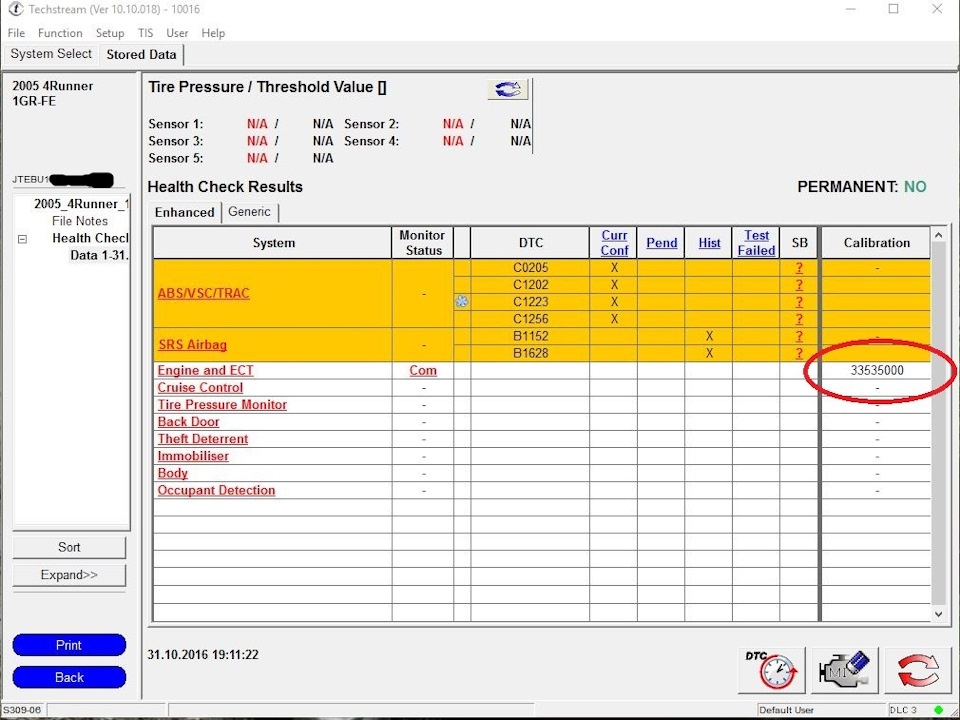Open Occupant Detection system link

point(216,490)
